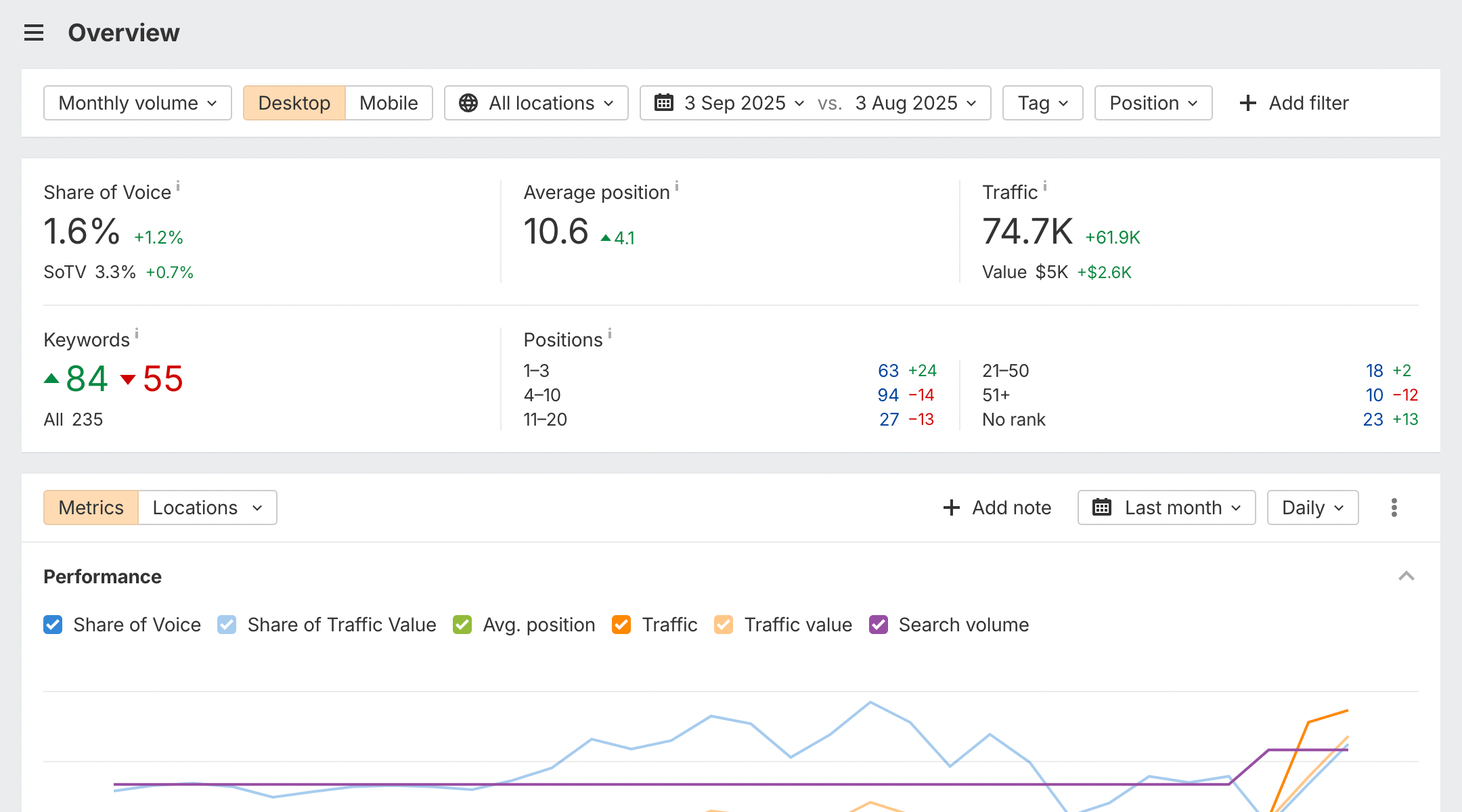Toggle the Avg. position checkbox
The width and height of the screenshot is (1462, 812).
462,625
